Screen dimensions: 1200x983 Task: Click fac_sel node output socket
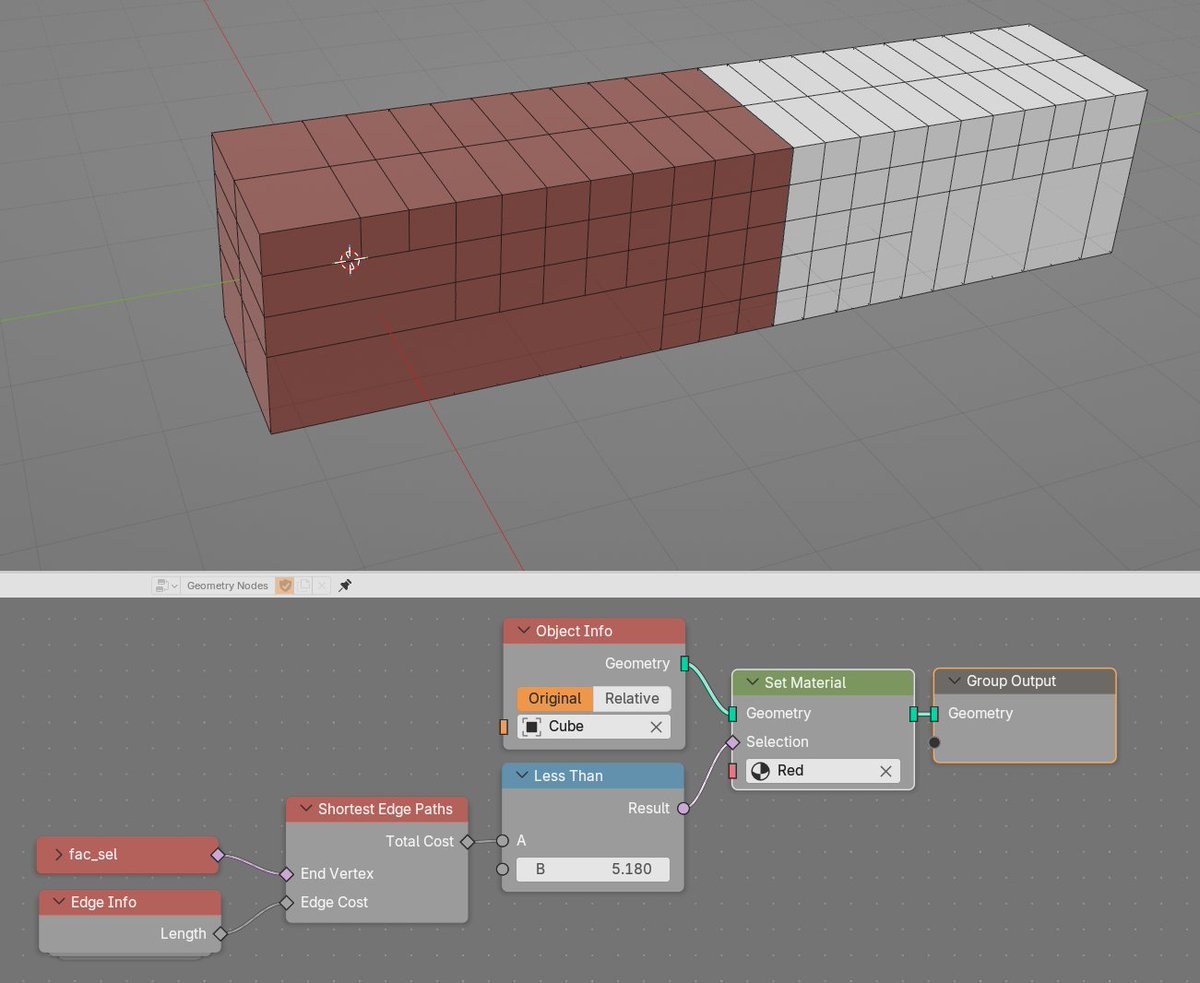pos(218,855)
